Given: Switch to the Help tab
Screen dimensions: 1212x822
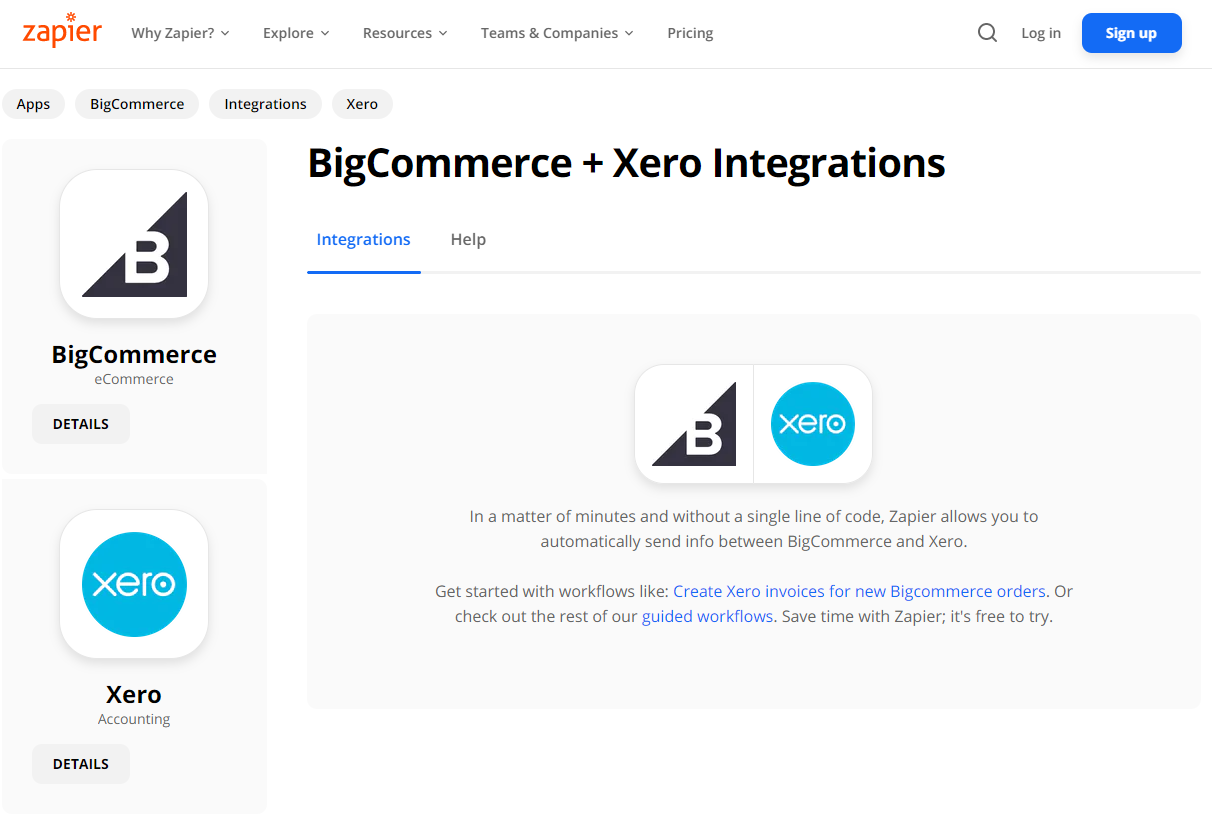Looking at the screenshot, I should [468, 240].
